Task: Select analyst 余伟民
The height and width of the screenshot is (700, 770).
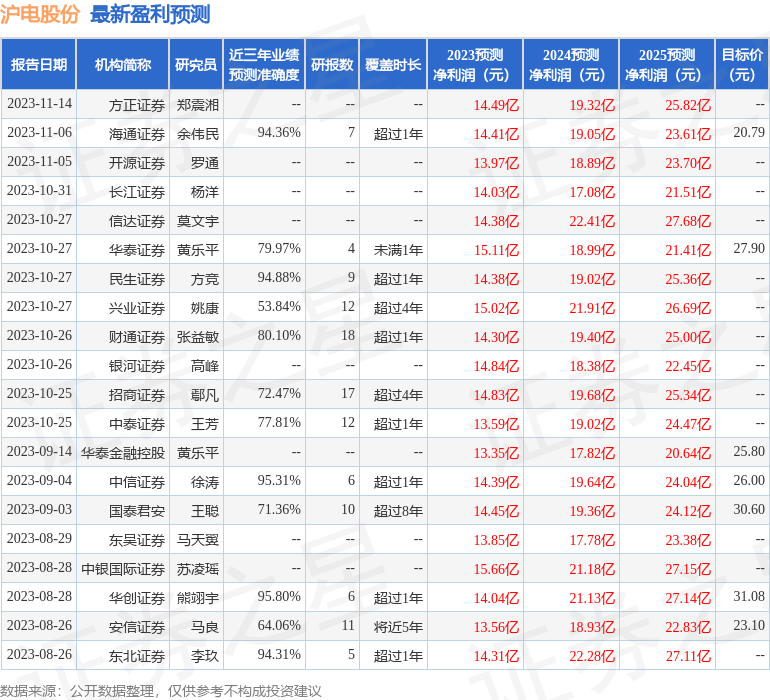Action: pos(197,134)
